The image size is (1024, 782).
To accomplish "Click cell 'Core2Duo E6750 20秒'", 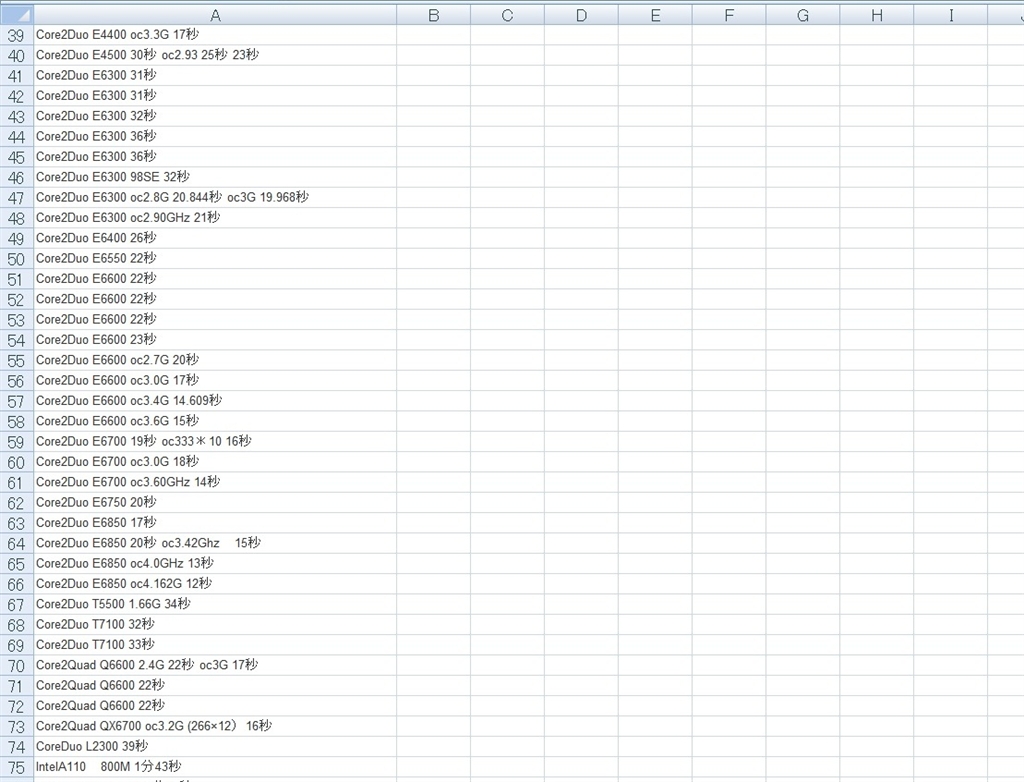I will click(215, 503).
